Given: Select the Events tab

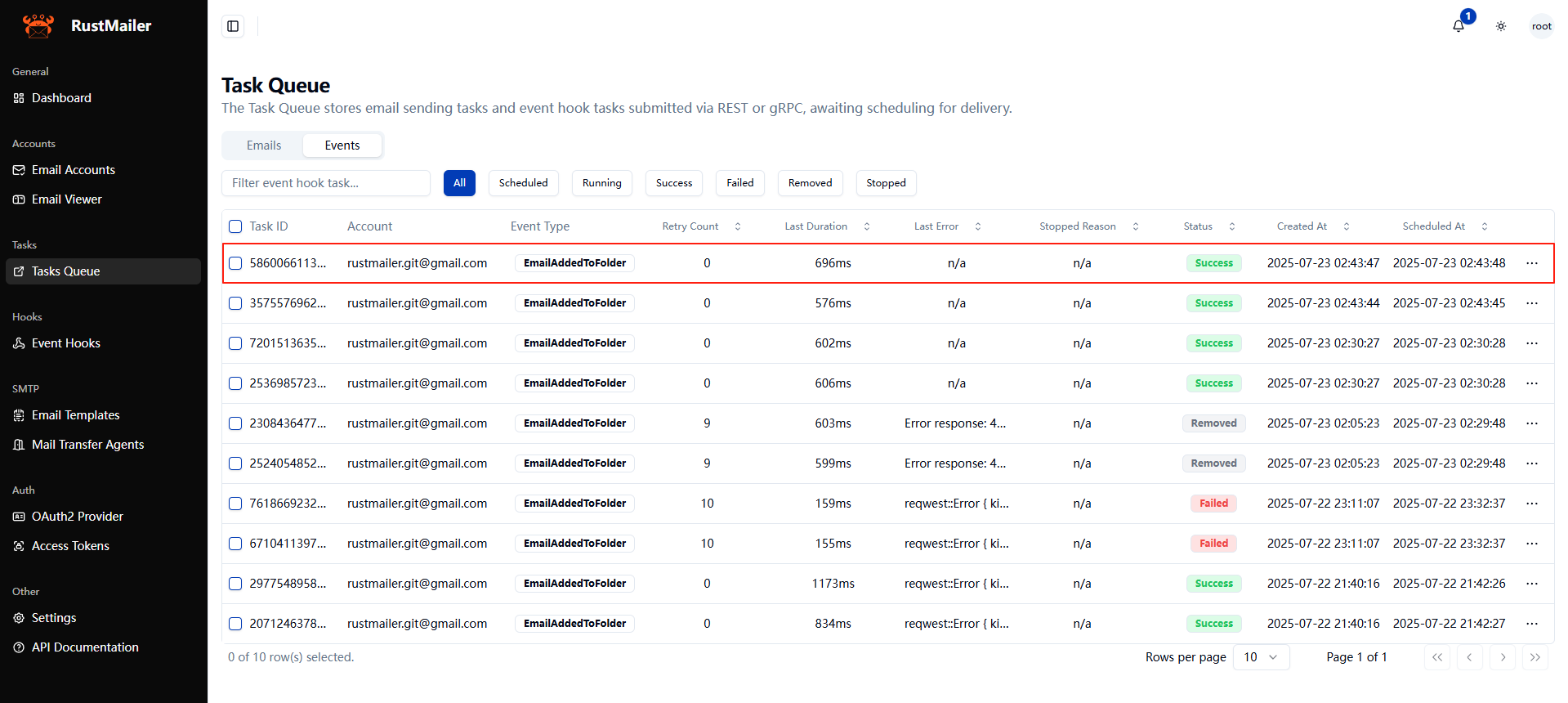Looking at the screenshot, I should 342,146.
